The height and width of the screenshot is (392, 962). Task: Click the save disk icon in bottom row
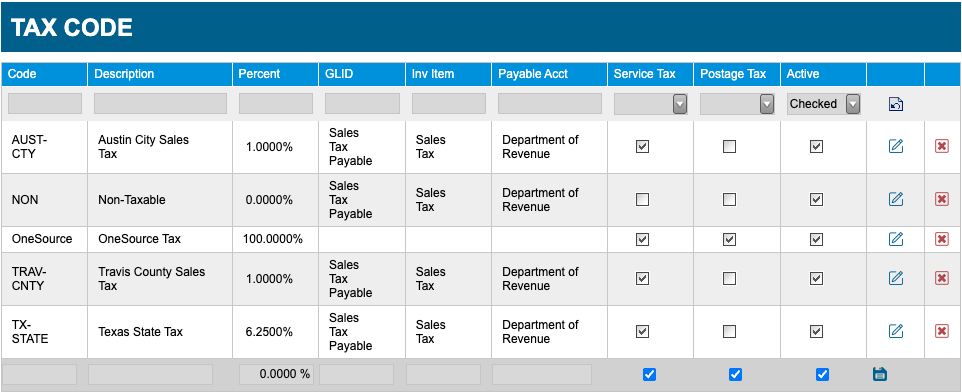click(x=880, y=374)
